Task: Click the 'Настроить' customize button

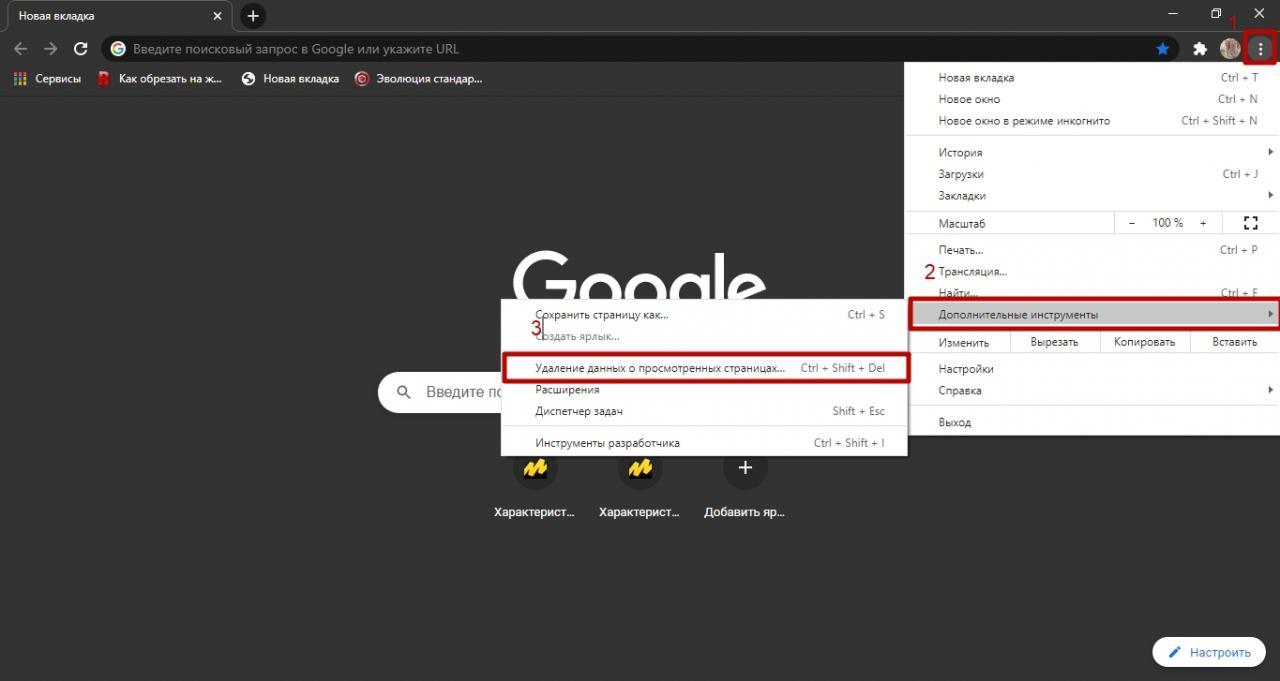Action: pyautogui.click(x=1209, y=652)
